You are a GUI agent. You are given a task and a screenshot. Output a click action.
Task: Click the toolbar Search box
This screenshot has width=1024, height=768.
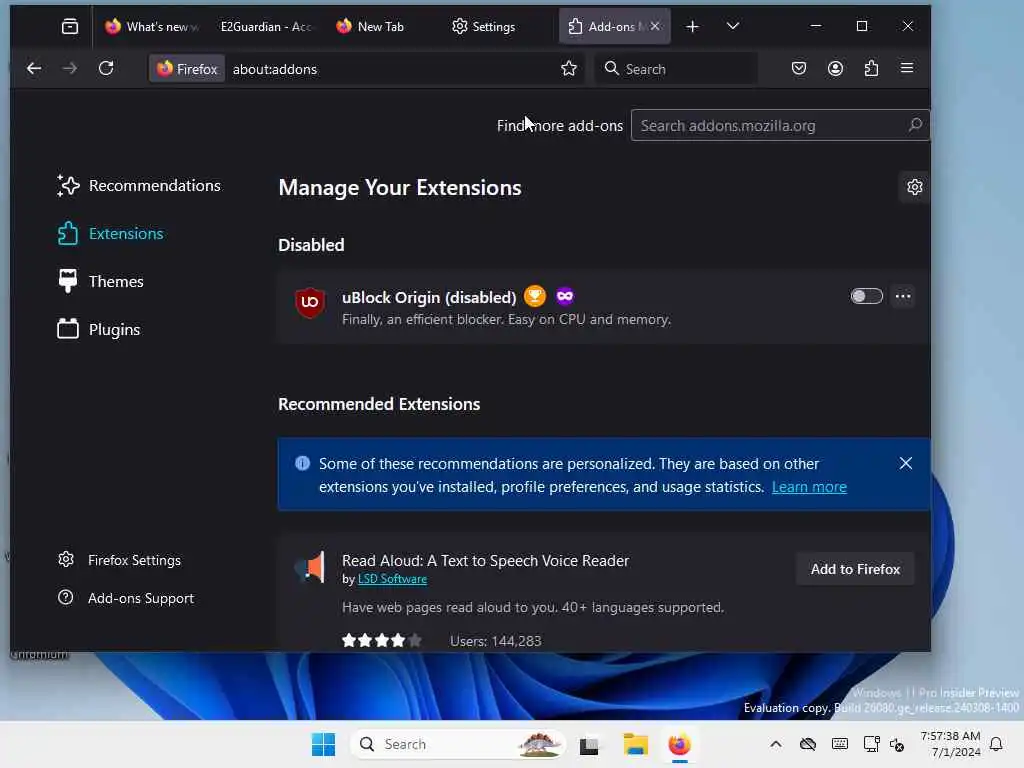click(676, 69)
